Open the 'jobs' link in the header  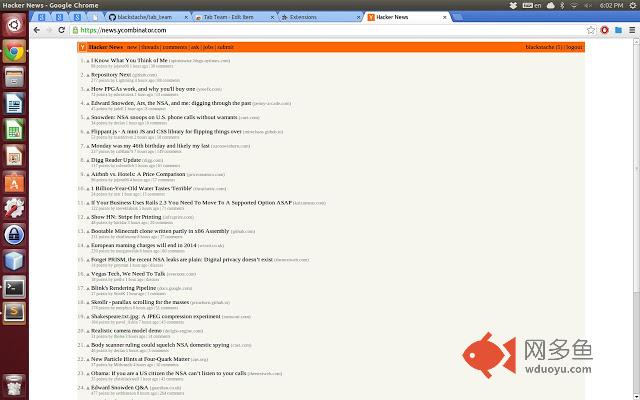(208, 47)
